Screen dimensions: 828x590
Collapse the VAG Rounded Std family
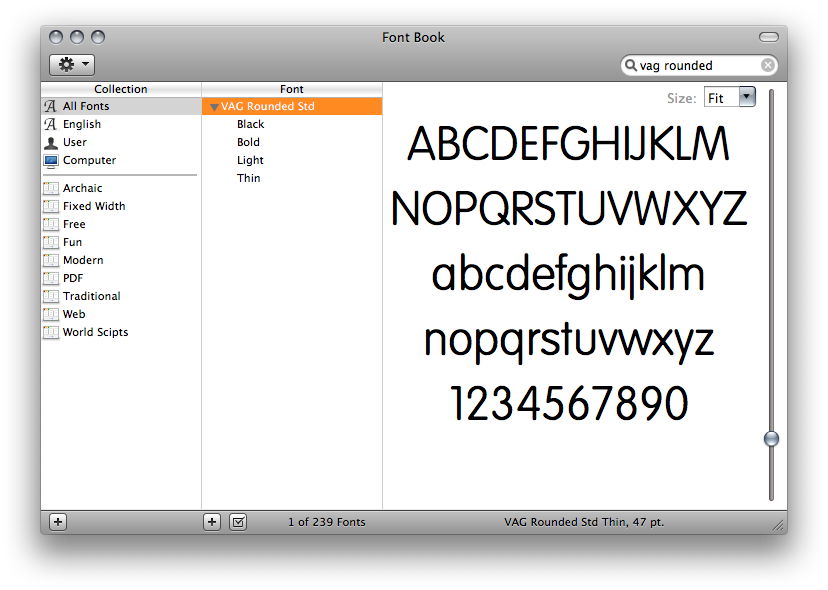pos(214,107)
